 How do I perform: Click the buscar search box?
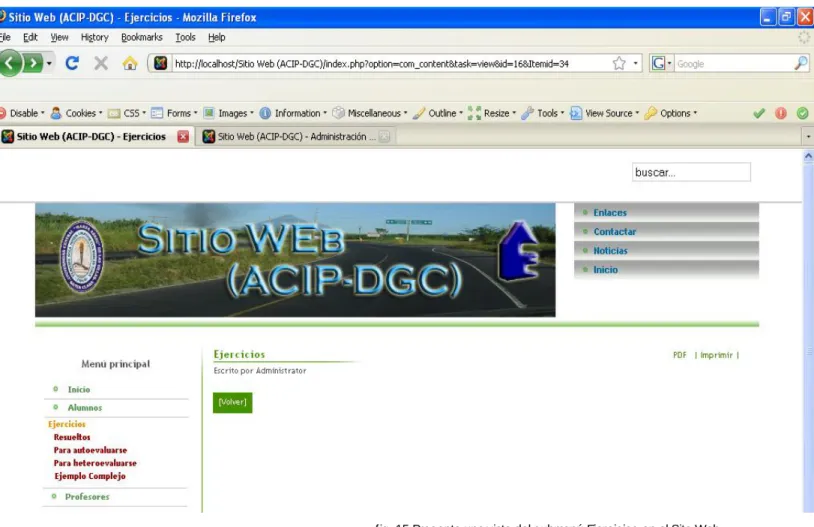point(691,172)
